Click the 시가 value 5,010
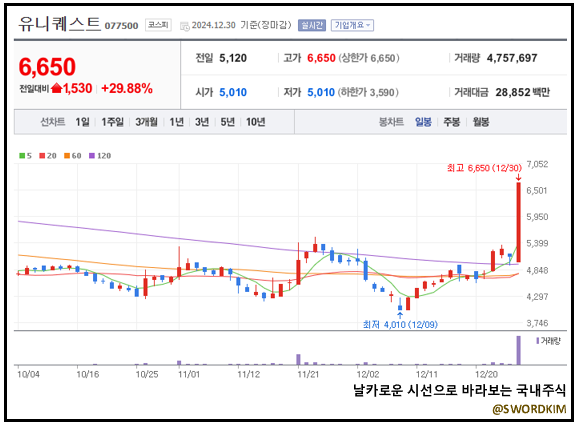The image size is (577, 426). pyautogui.click(x=233, y=92)
